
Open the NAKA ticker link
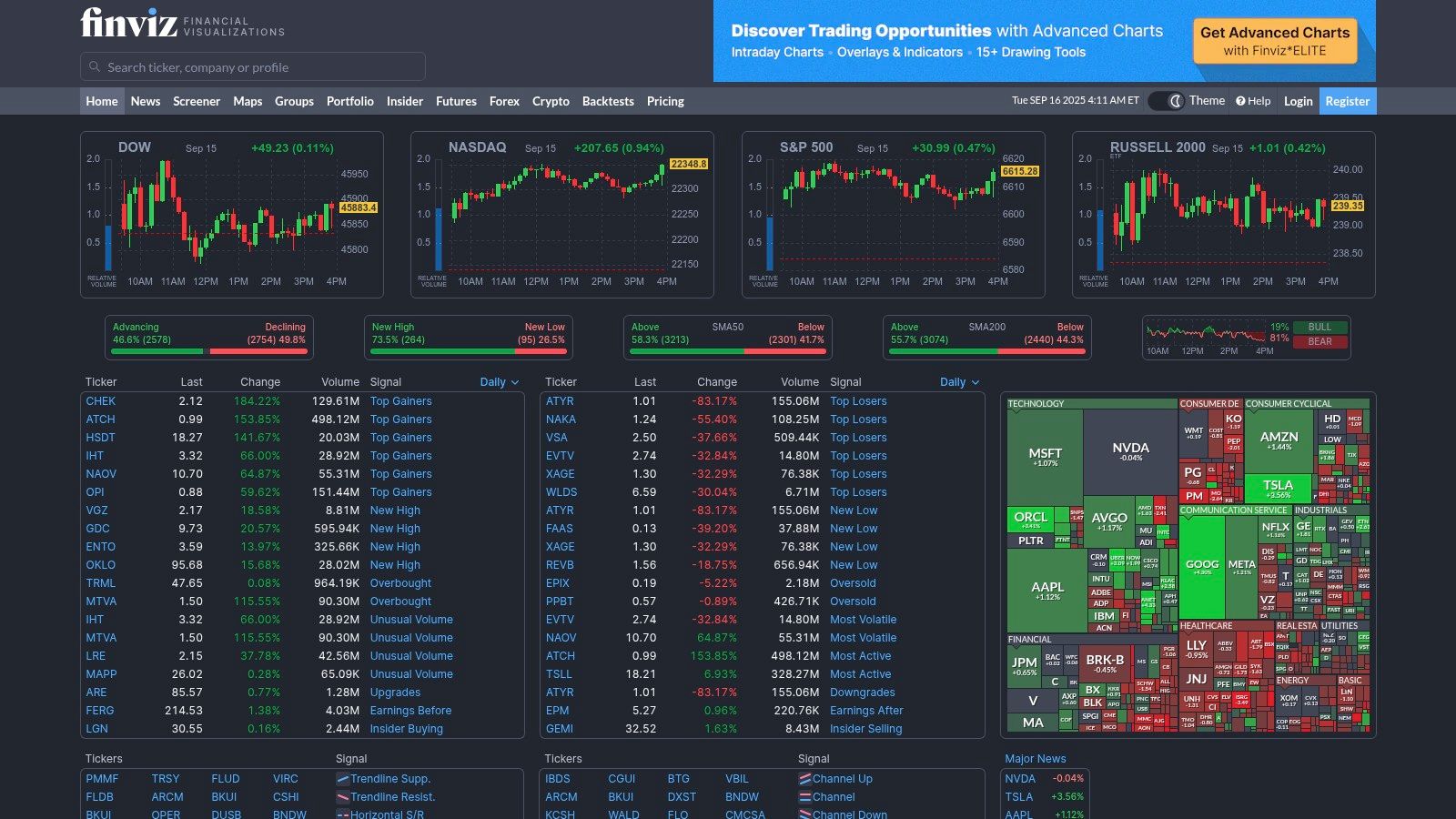[561, 420]
